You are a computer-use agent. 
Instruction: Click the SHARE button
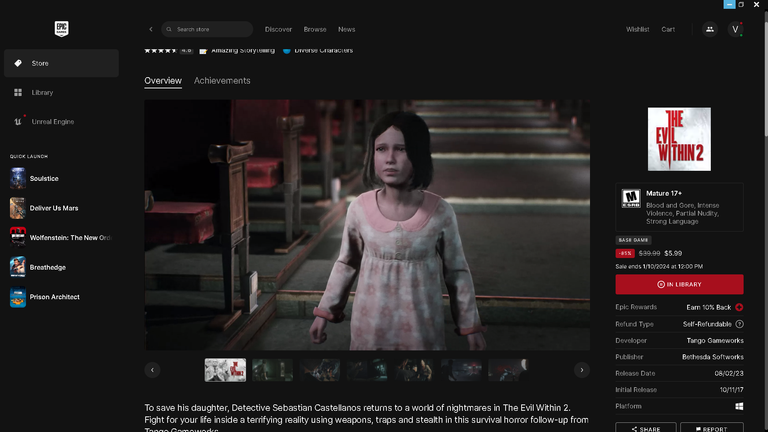646,428
